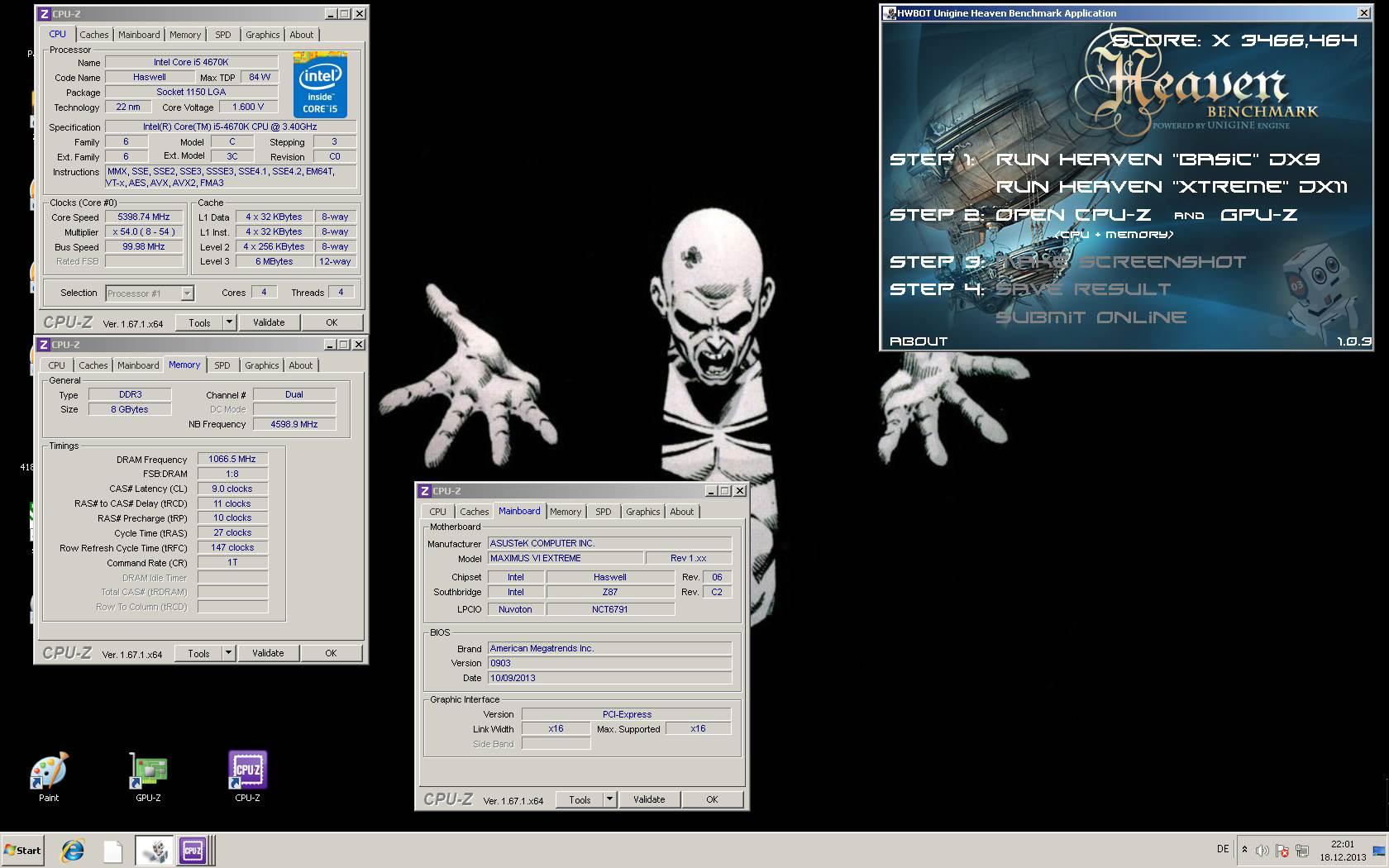The image size is (1389, 868).
Task: Click Validate in Mainboard CPU-Z window
Action: pyautogui.click(x=649, y=799)
